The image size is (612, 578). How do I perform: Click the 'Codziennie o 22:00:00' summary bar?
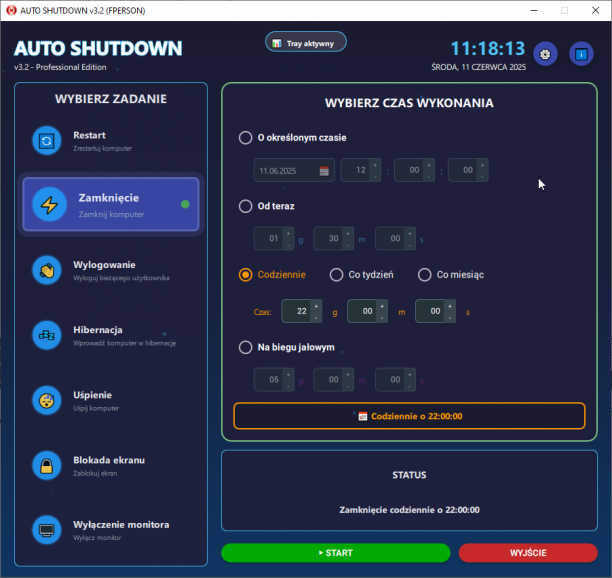click(x=409, y=416)
